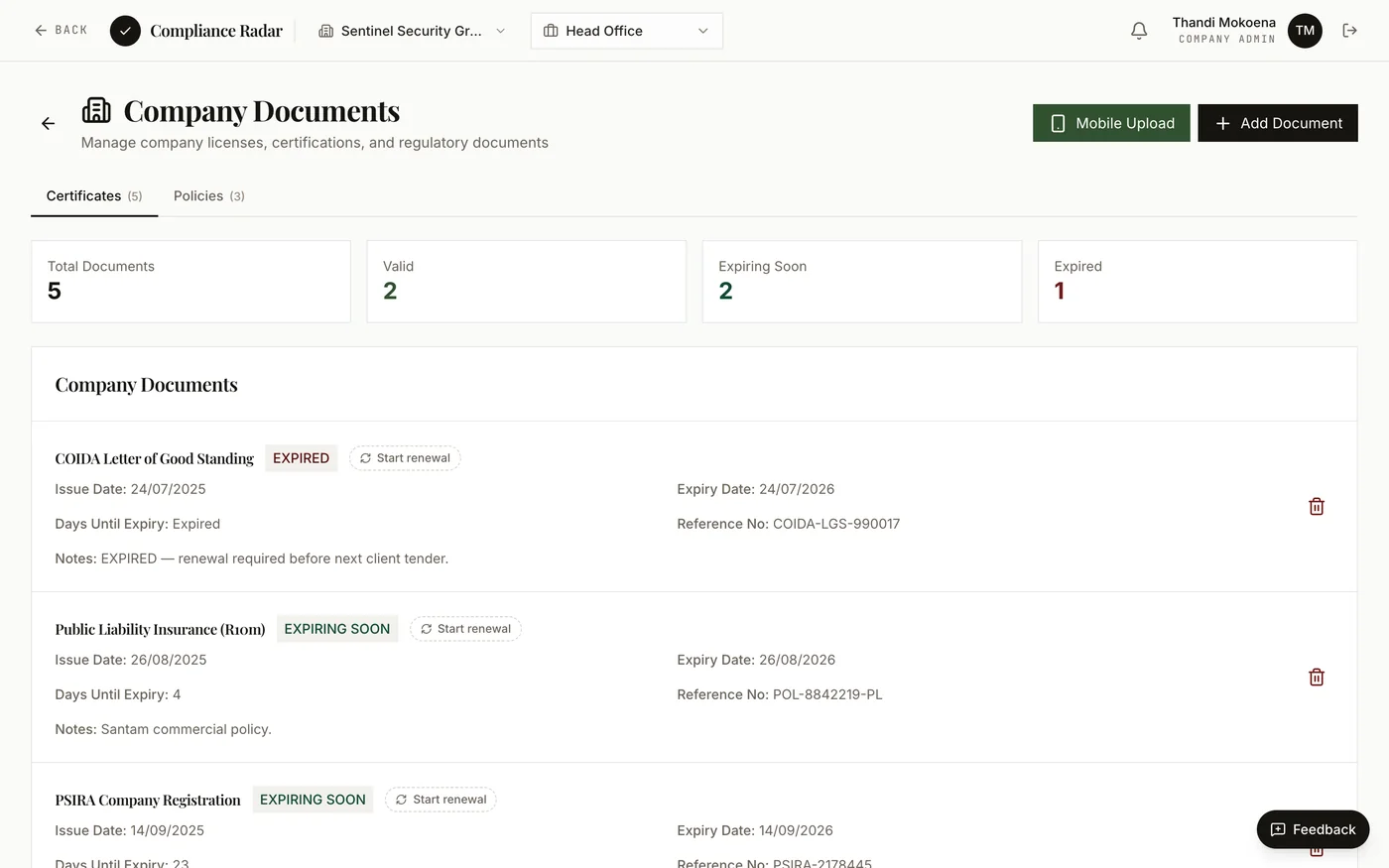Open the Sentinel Security Group company dropdown
Screen dimensions: 1389x868
pyautogui.click(x=412, y=31)
